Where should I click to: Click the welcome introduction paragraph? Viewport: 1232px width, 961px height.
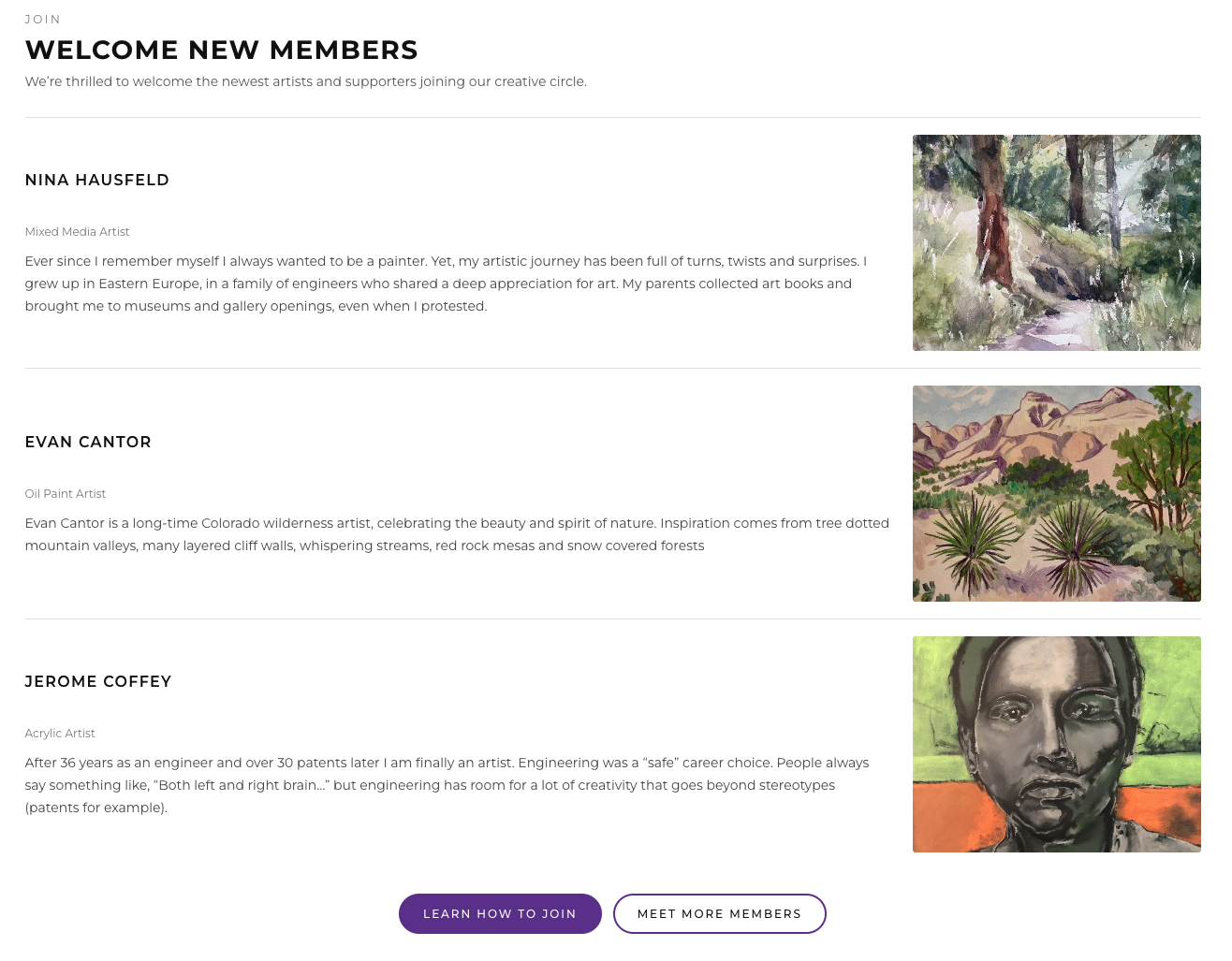pos(305,81)
